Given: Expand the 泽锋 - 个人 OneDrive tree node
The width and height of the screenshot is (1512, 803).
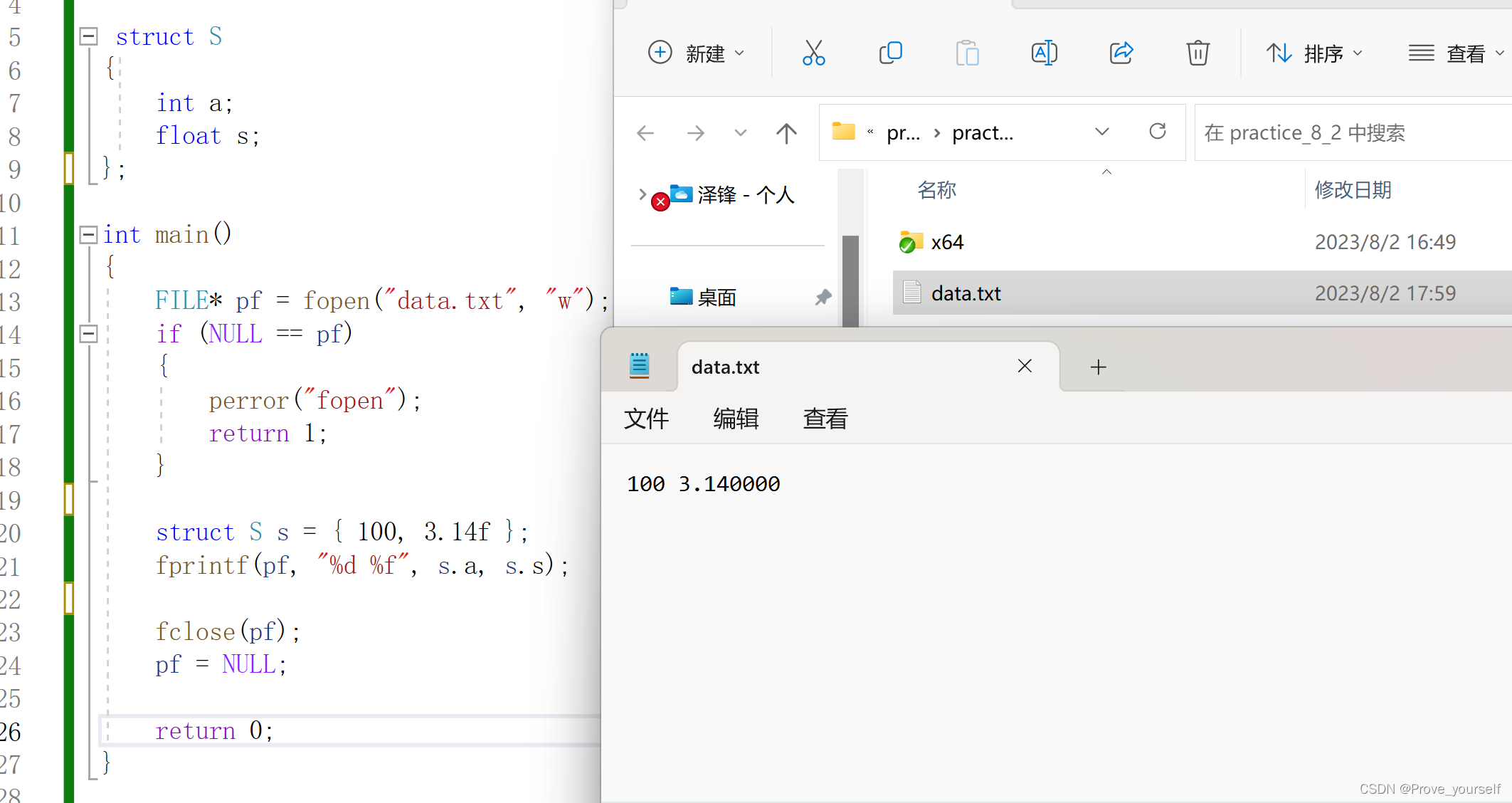Looking at the screenshot, I should click(642, 194).
